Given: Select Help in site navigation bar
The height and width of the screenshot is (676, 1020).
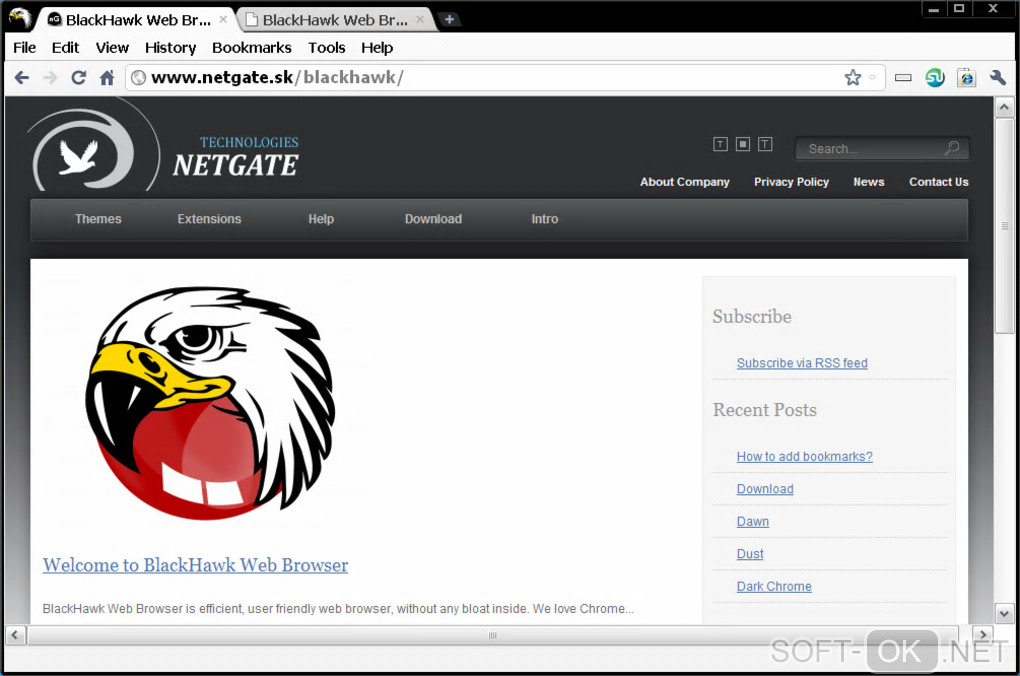Looking at the screenshot, I should point(321,219).
